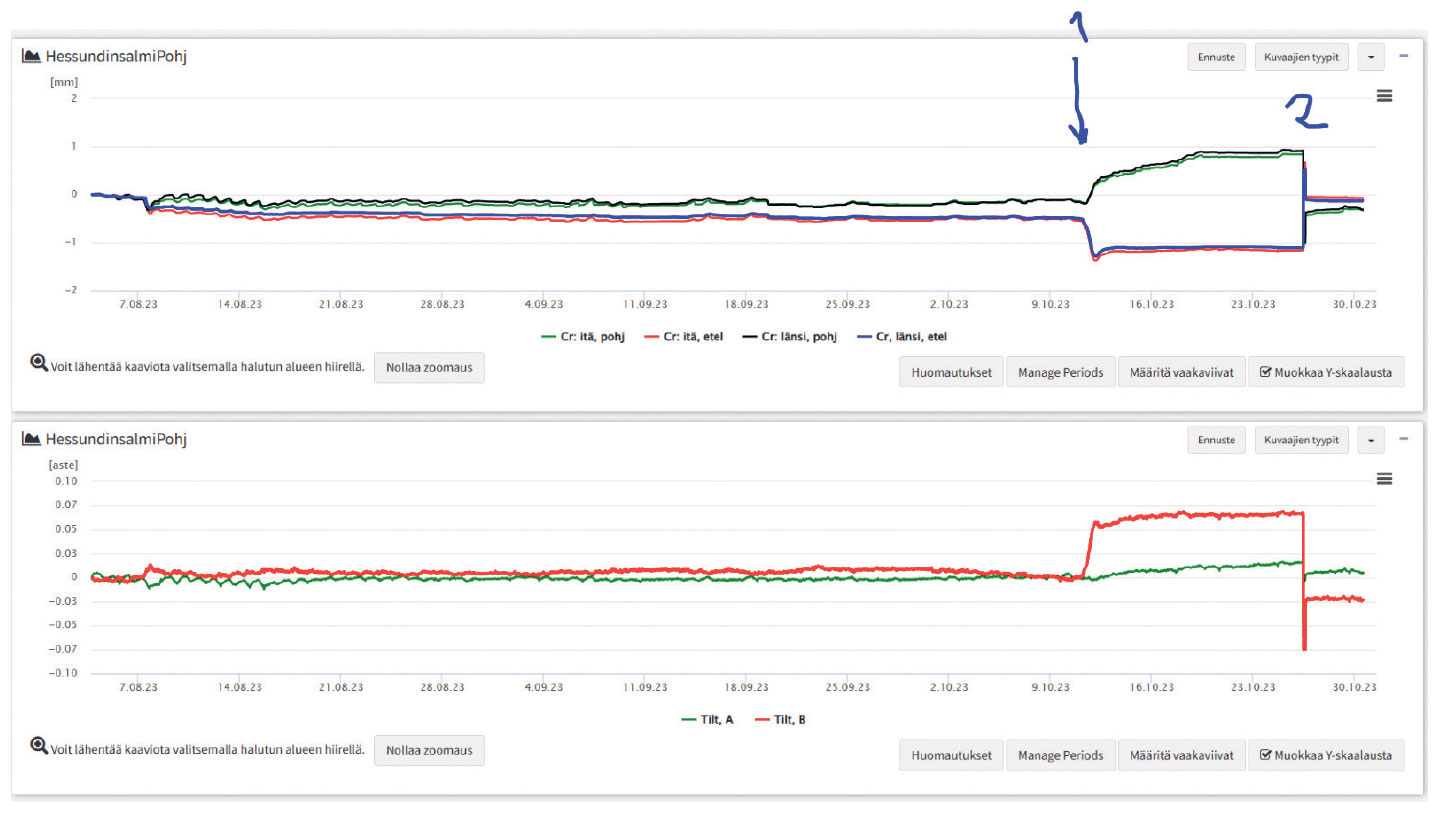Click the green 'Cr: itä, pohj' legend line swatch
Screen dimensions: 1440x814
tap(549, 336)
